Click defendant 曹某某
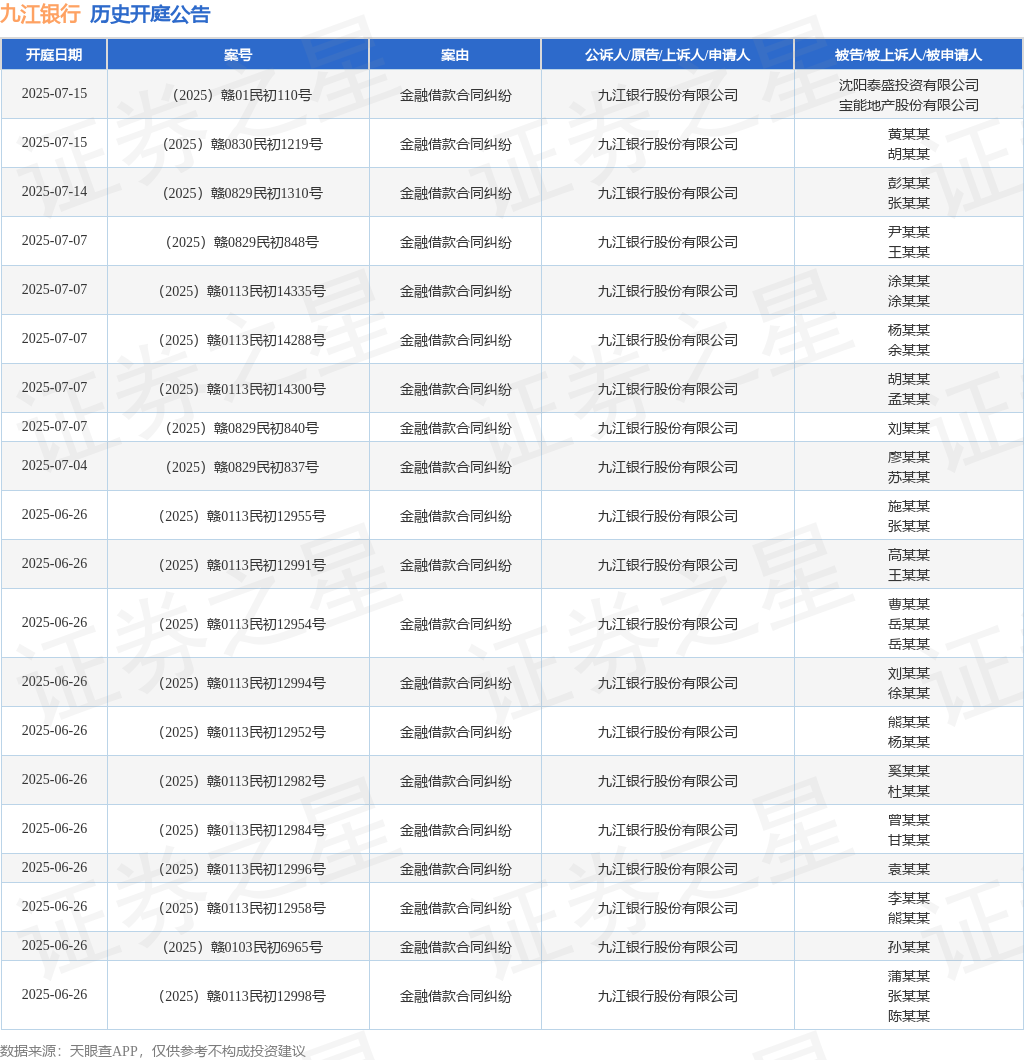1024x1060 pixels. pos(908,604)
